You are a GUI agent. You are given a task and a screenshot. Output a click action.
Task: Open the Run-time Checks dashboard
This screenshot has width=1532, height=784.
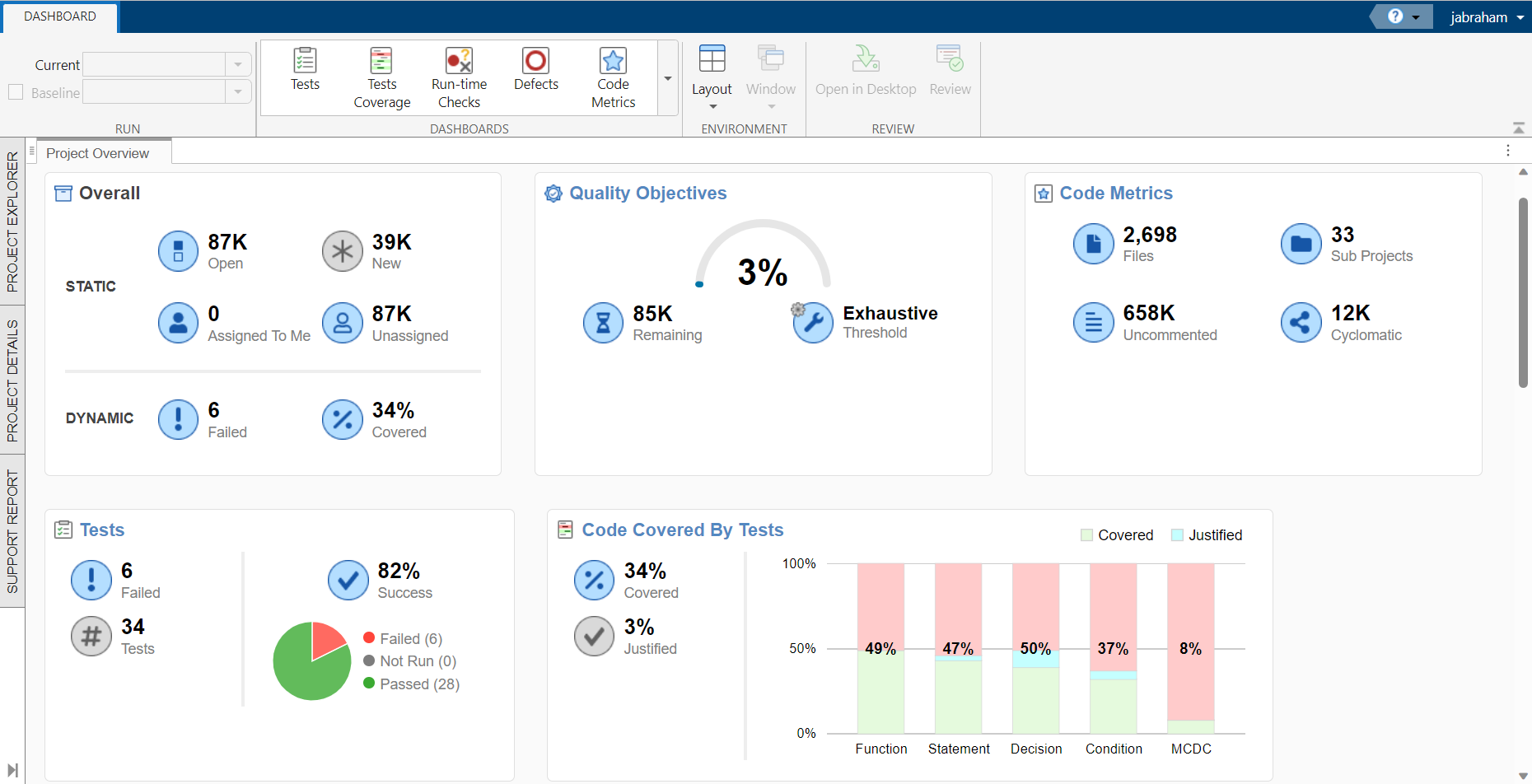[x=459, y=78]
